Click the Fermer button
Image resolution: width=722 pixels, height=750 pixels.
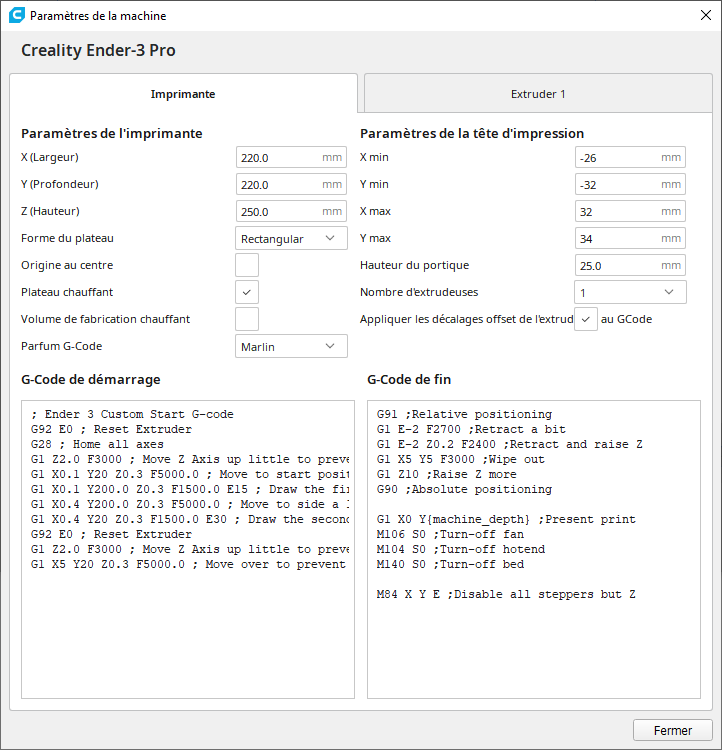tap(673, 730)
